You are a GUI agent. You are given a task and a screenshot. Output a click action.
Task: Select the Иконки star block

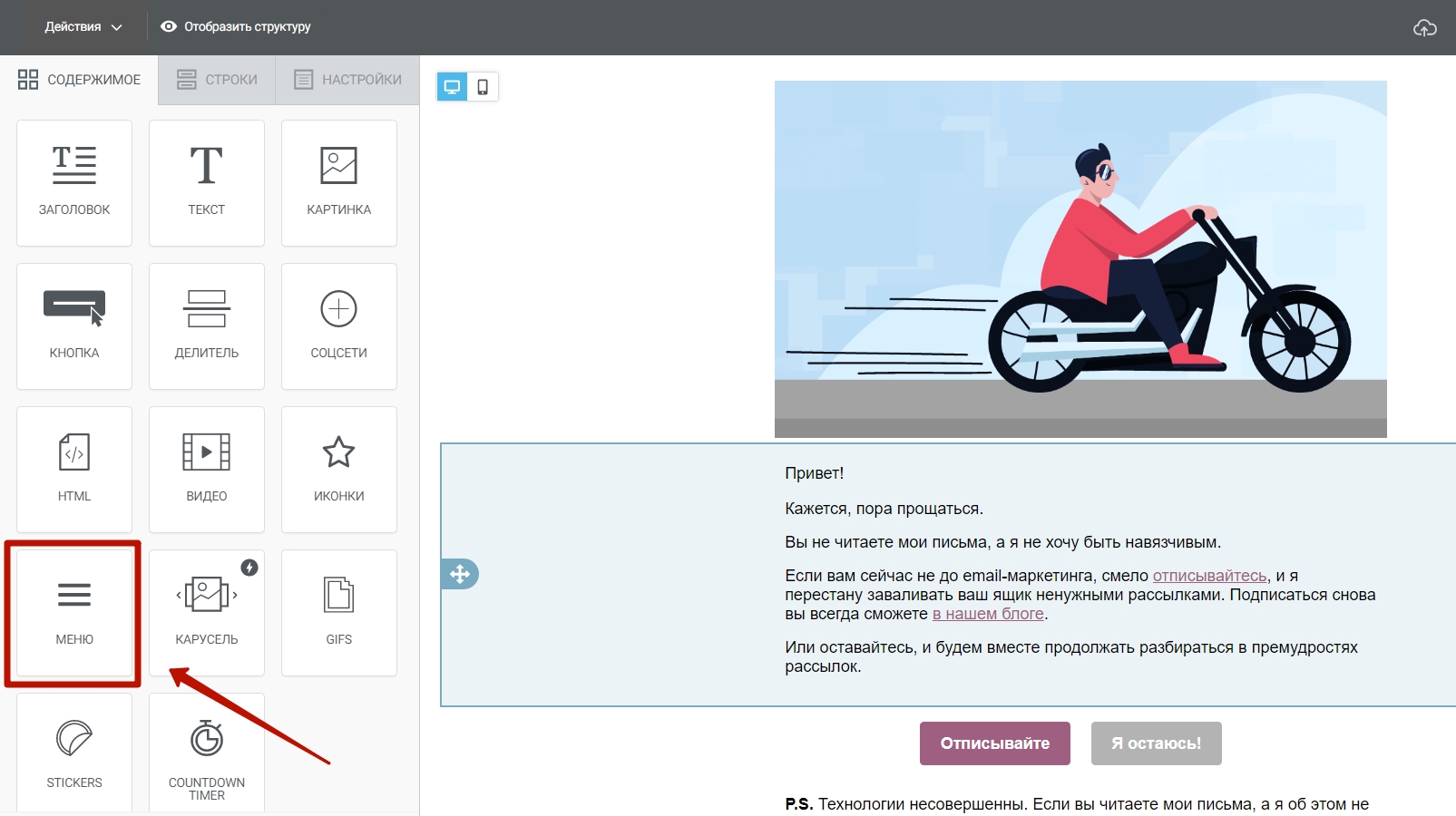pyautogui.click(x=339, y=470)
